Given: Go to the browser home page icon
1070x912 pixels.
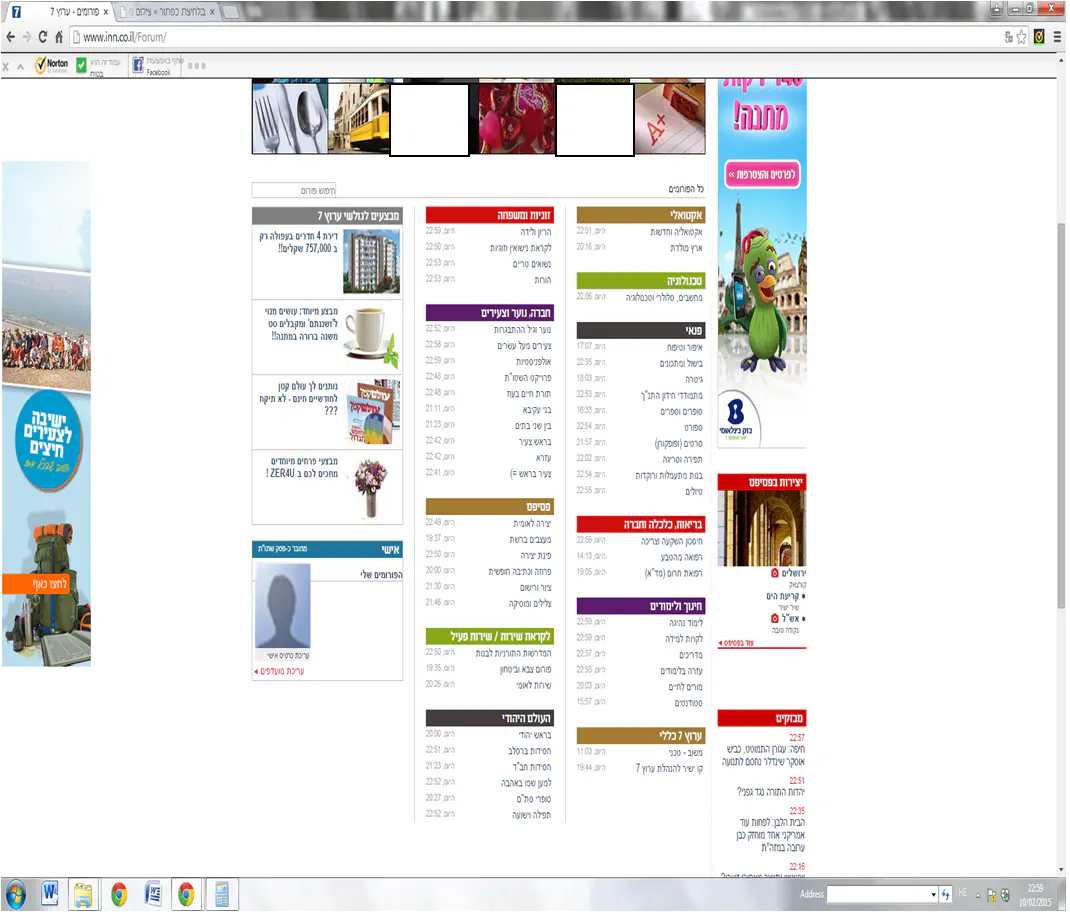Looking at the screenshot, I should (60, 37).
